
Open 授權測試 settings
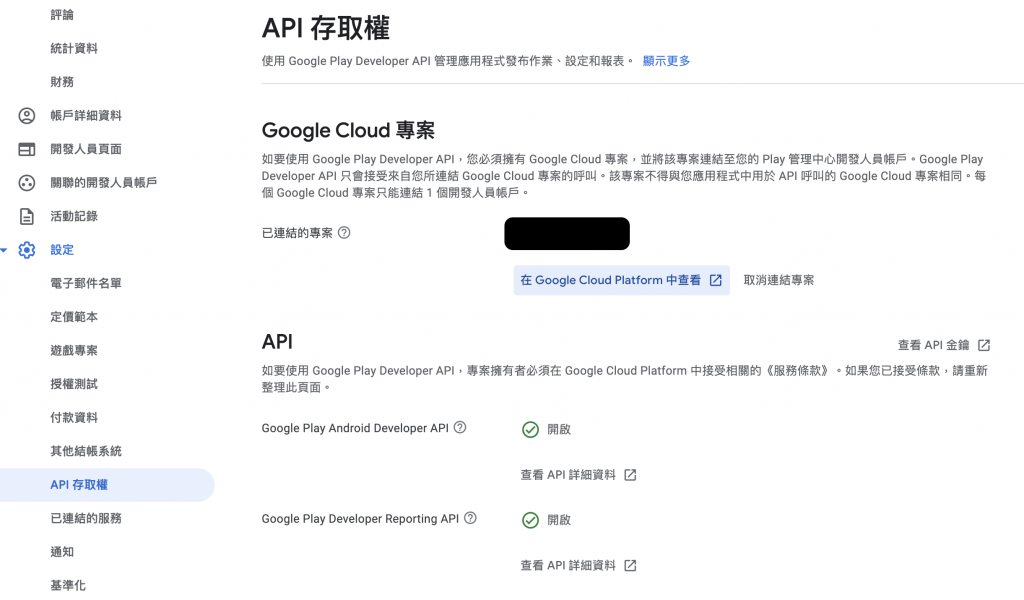pos(74,384)
